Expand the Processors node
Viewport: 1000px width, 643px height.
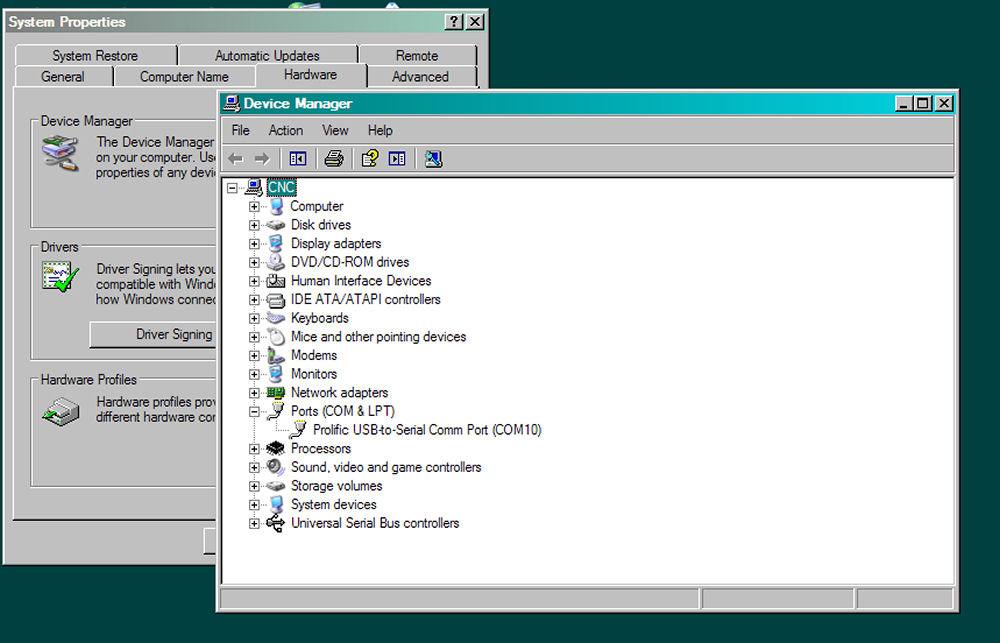pyautogui.click(x=254, y=449)
